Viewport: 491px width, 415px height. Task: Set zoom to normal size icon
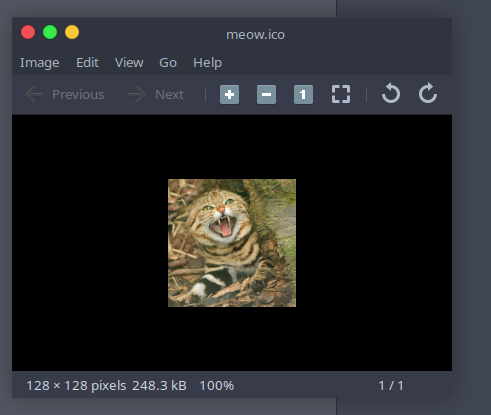tap(303, 95)
